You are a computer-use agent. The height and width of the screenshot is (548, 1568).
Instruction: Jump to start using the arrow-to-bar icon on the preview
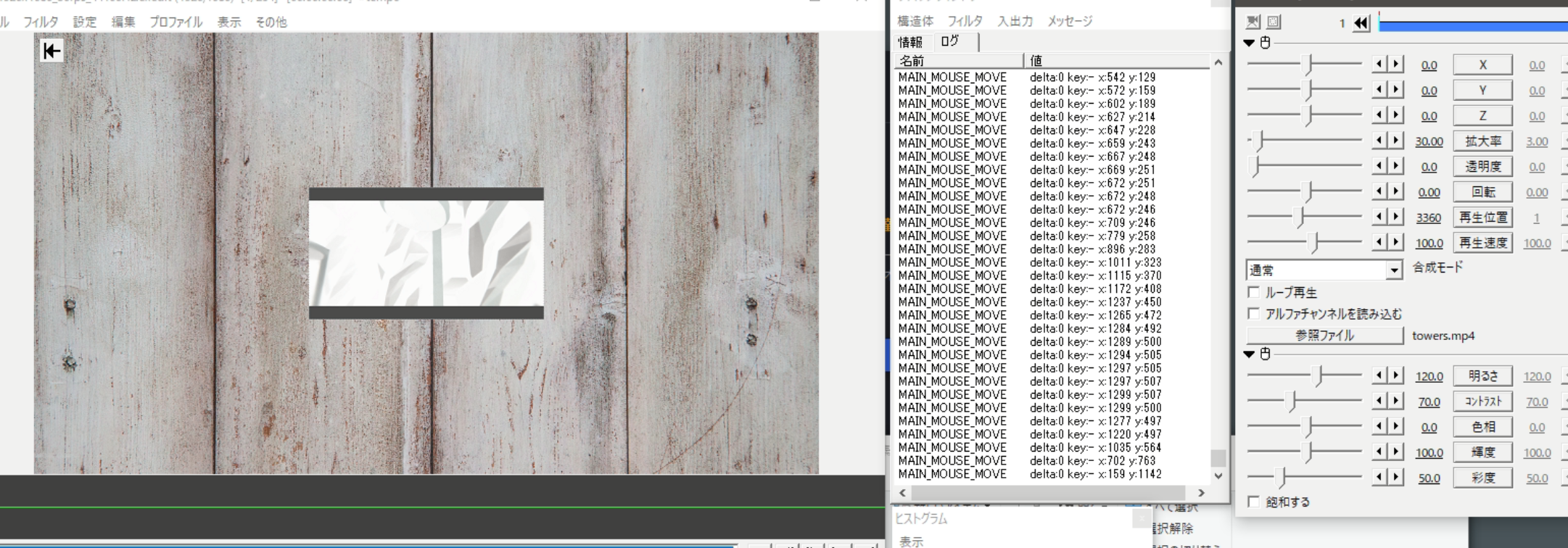point(51,51)
